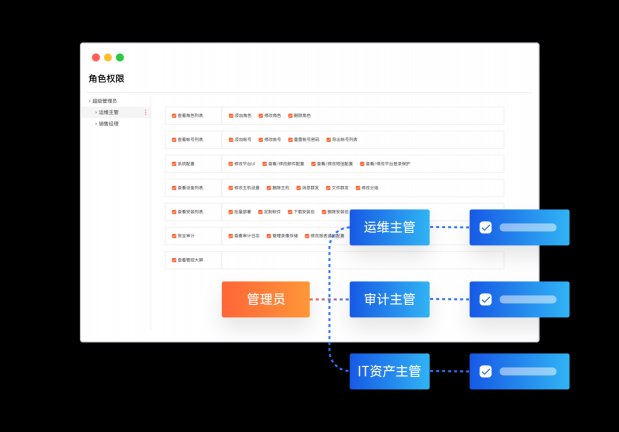Expand the 运维主管 arrow in the sidebar tree
Viewport: 619px width, 432px height.
coord(96,113)
